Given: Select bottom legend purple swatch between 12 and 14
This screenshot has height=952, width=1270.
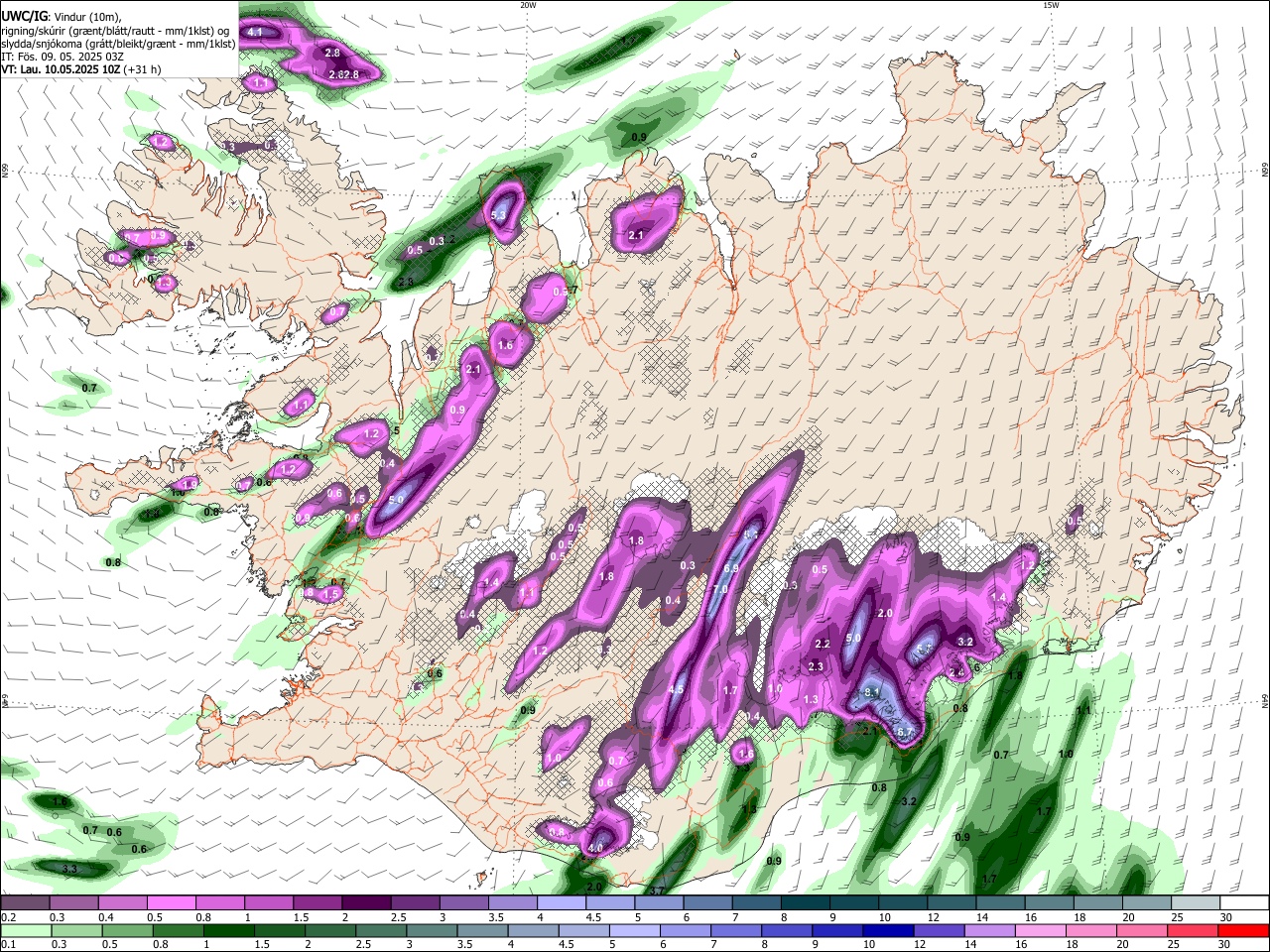Looking at the screenshot, I should pos(939,930).
